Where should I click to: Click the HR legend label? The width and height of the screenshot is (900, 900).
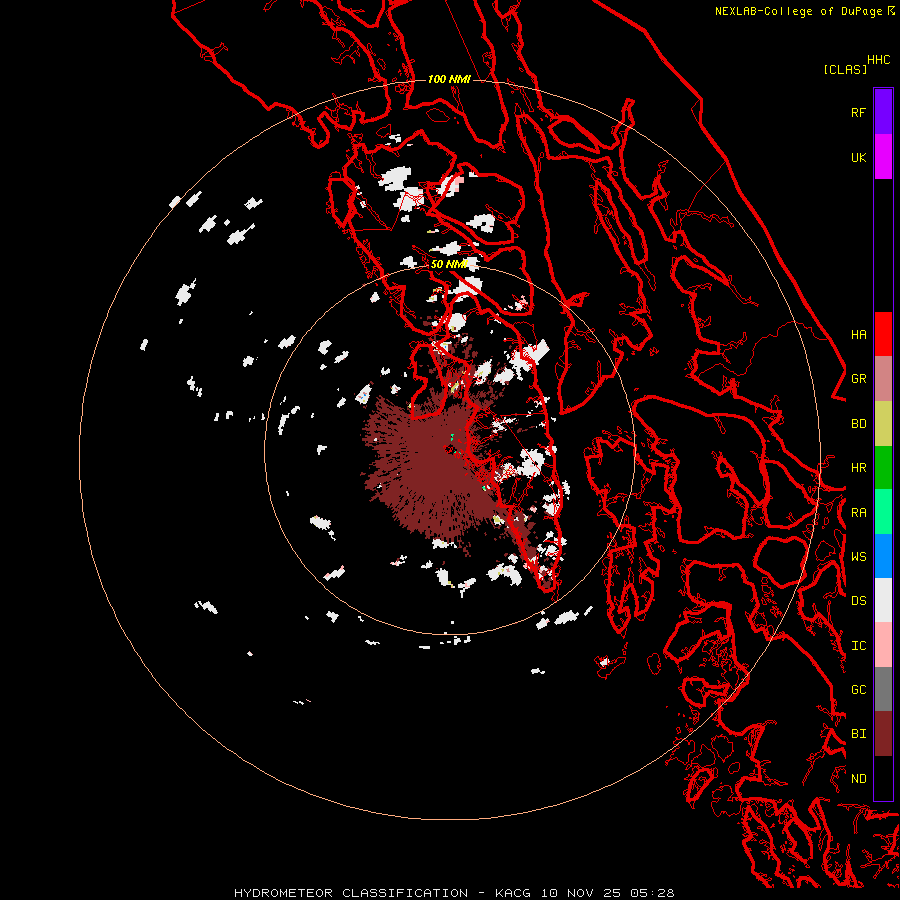click(858, 468)
